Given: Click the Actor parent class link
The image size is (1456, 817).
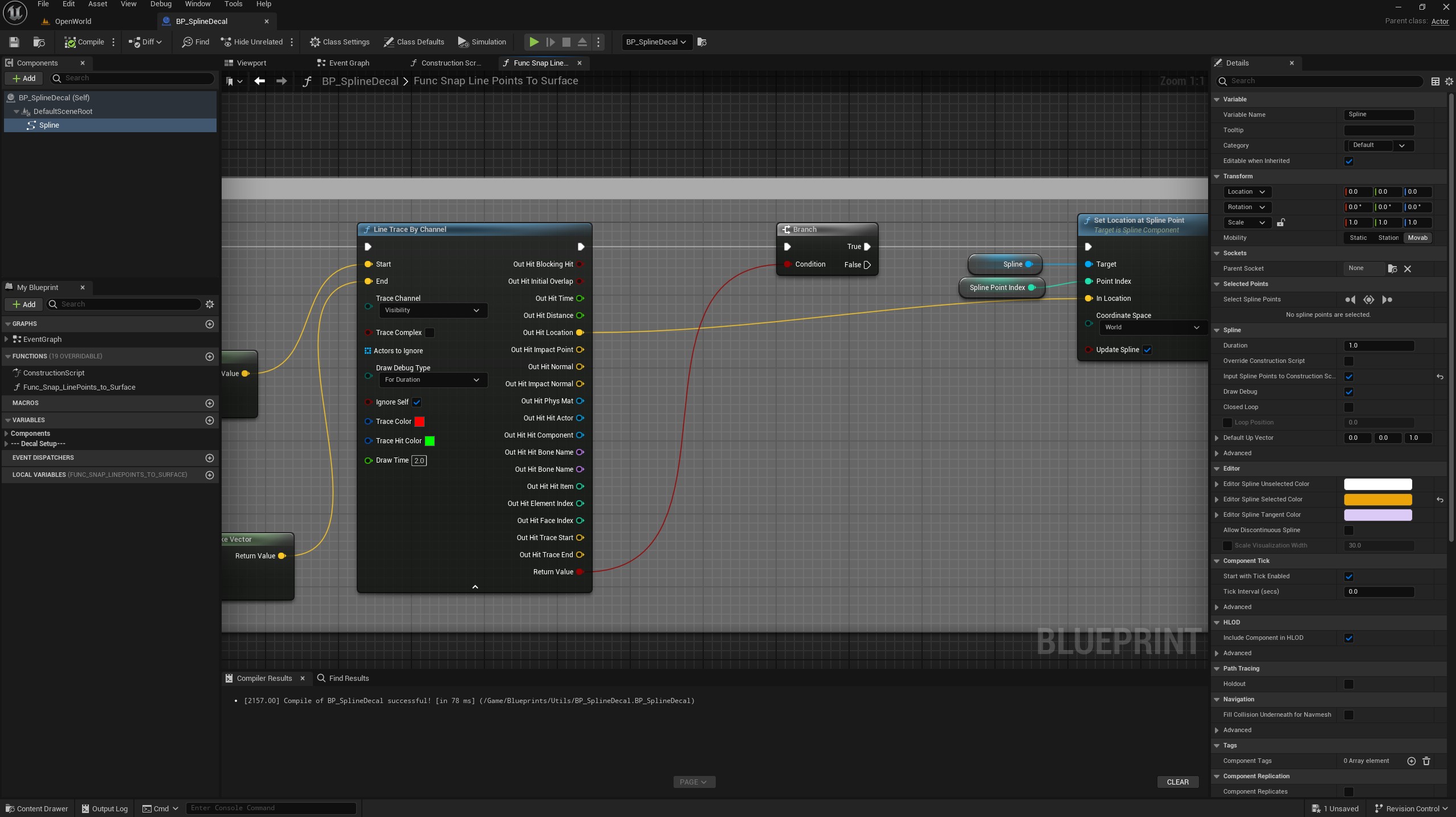Looking at the screenshot, I should pos(1441,22).
